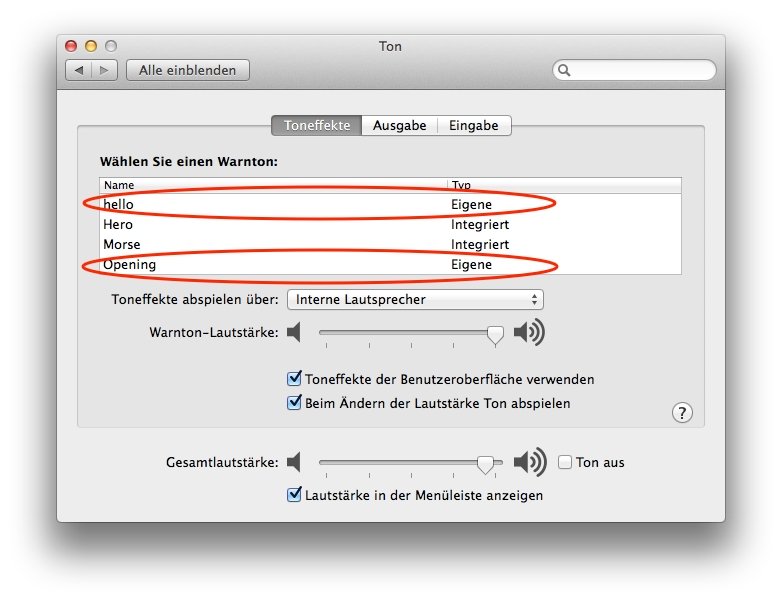The width and height of the screenshot is (782, 601).
Task: Go forward with the right arrow button
Action: [x=104, y=70]
